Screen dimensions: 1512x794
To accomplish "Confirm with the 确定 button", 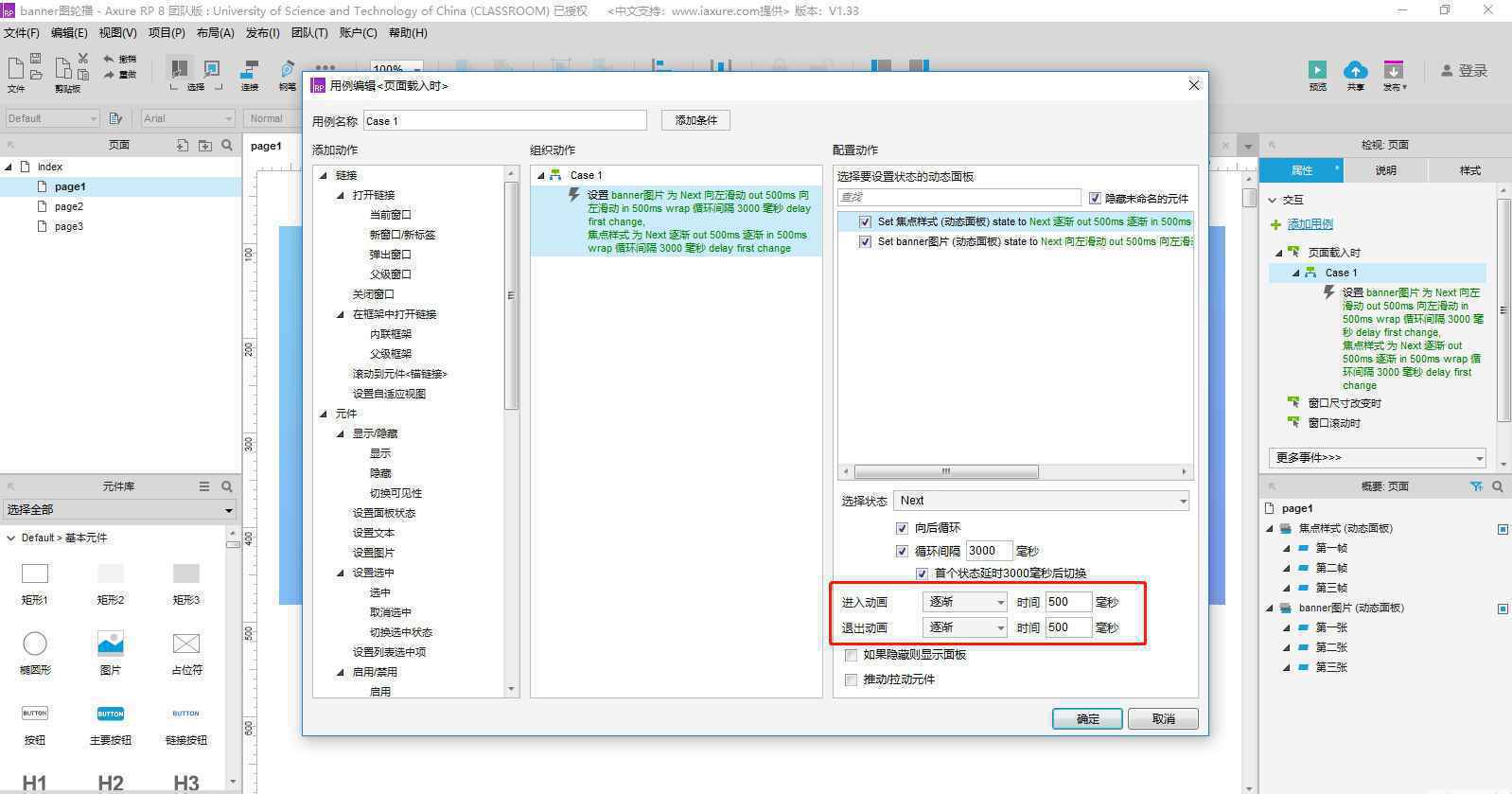I will pos(1087,719).
